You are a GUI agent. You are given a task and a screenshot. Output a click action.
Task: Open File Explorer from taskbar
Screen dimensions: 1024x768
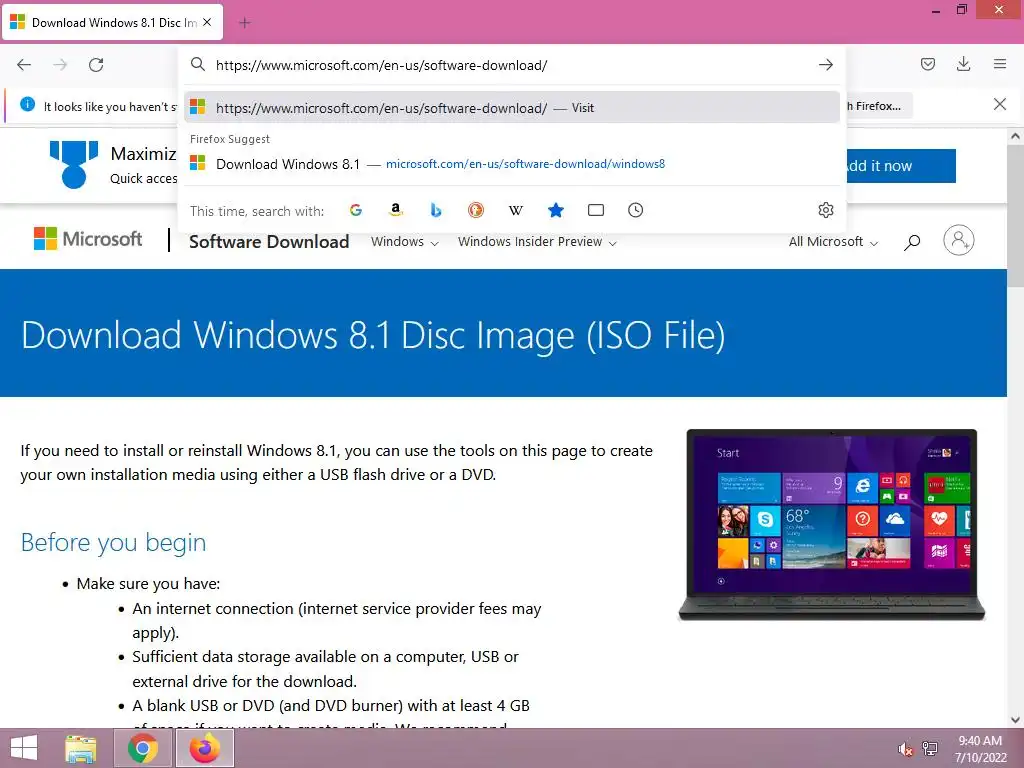tap(81, 748)
